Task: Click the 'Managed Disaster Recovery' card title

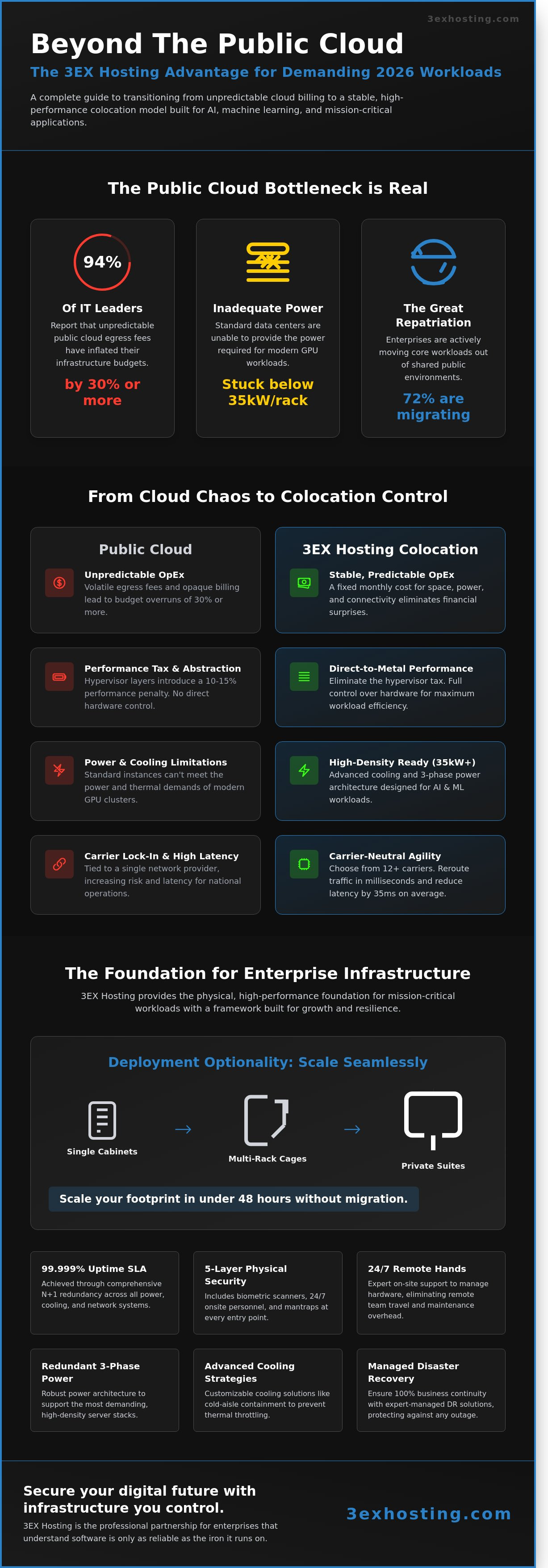Action: pos(414,1372)
